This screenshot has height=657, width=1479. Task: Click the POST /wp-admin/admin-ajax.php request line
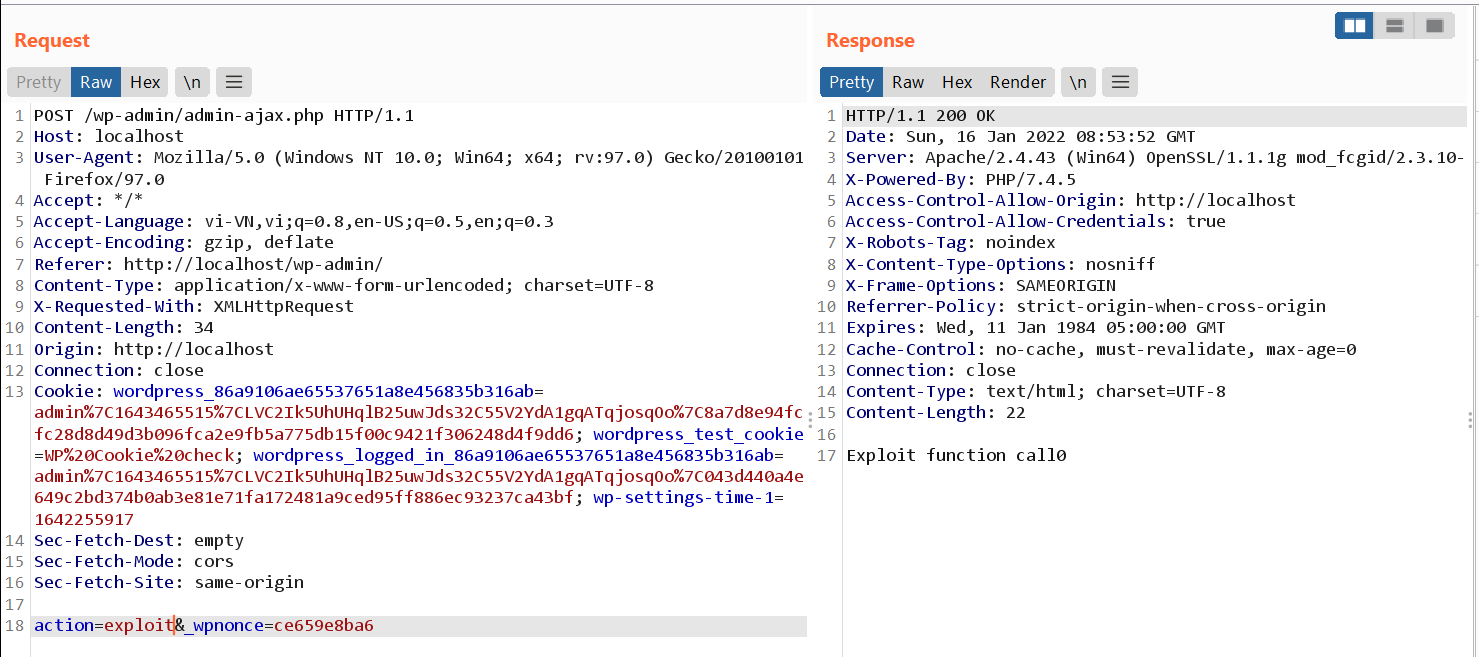click(x=224, y=115)
